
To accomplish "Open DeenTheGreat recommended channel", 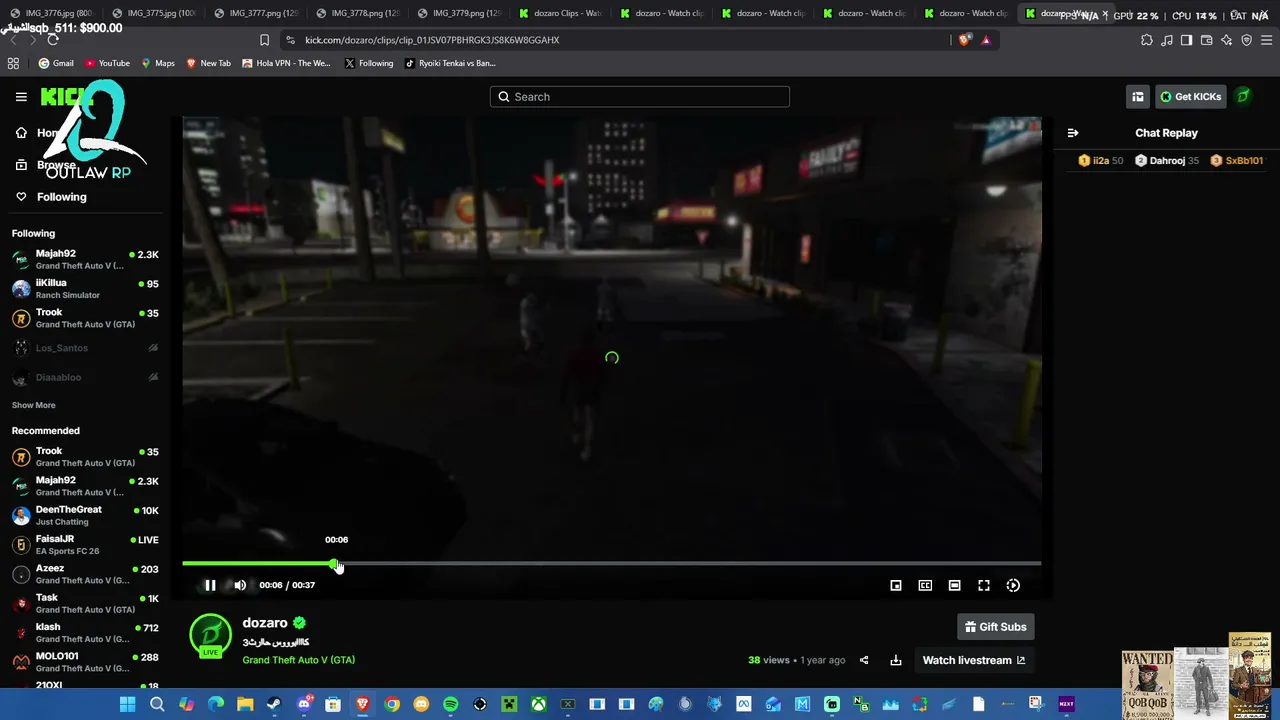I will point(85,516).
